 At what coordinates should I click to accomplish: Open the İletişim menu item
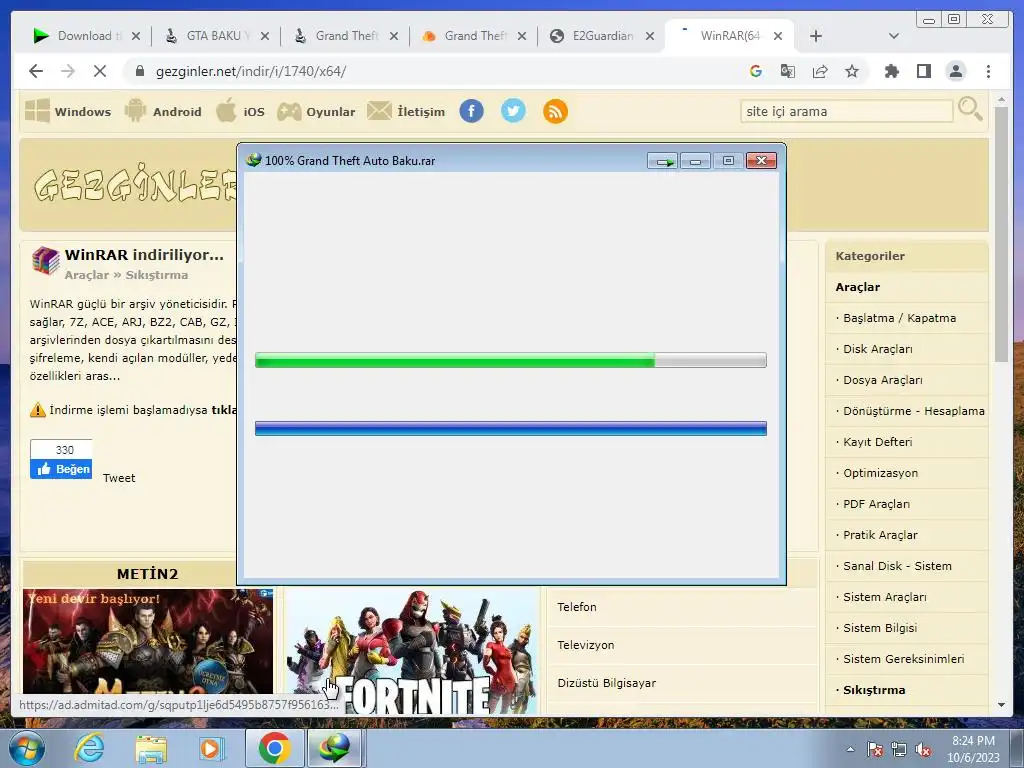pos(406,111)
